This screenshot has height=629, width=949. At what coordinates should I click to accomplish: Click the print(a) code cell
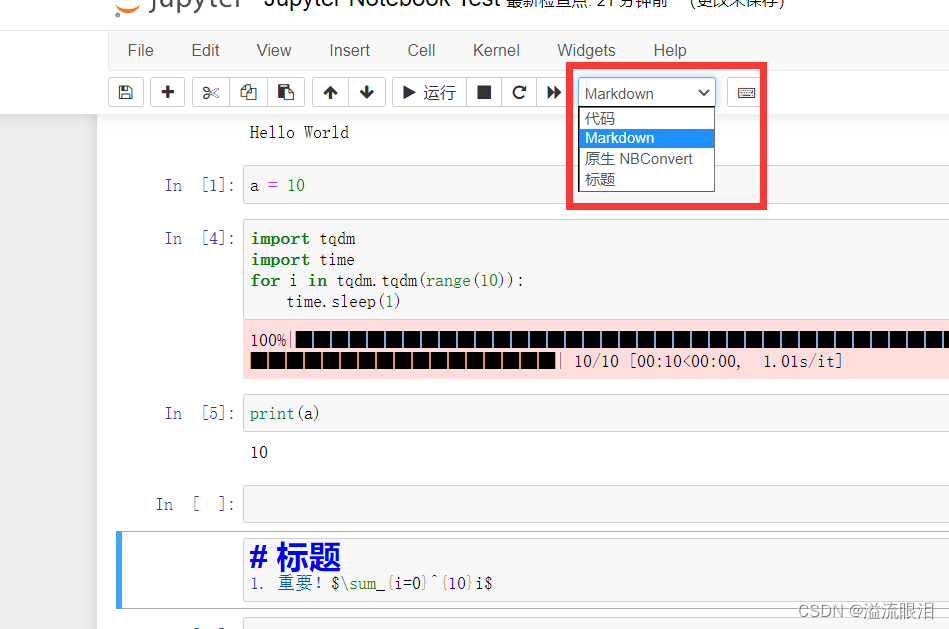[x=596, y=413]
